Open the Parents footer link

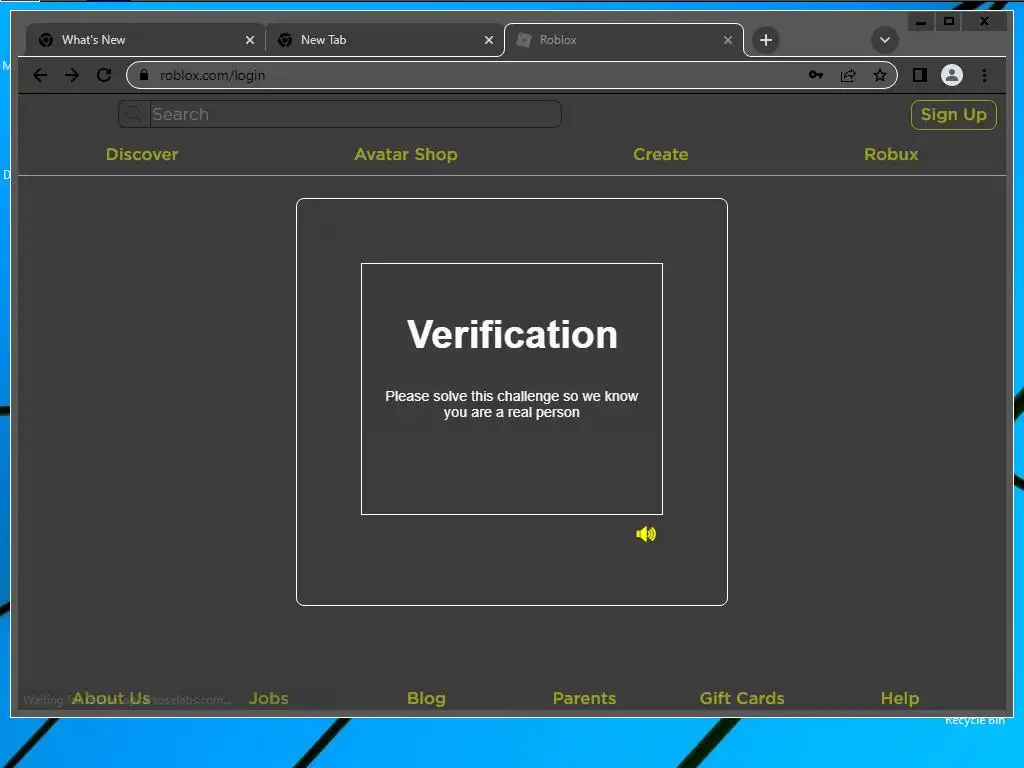[584, 698]
